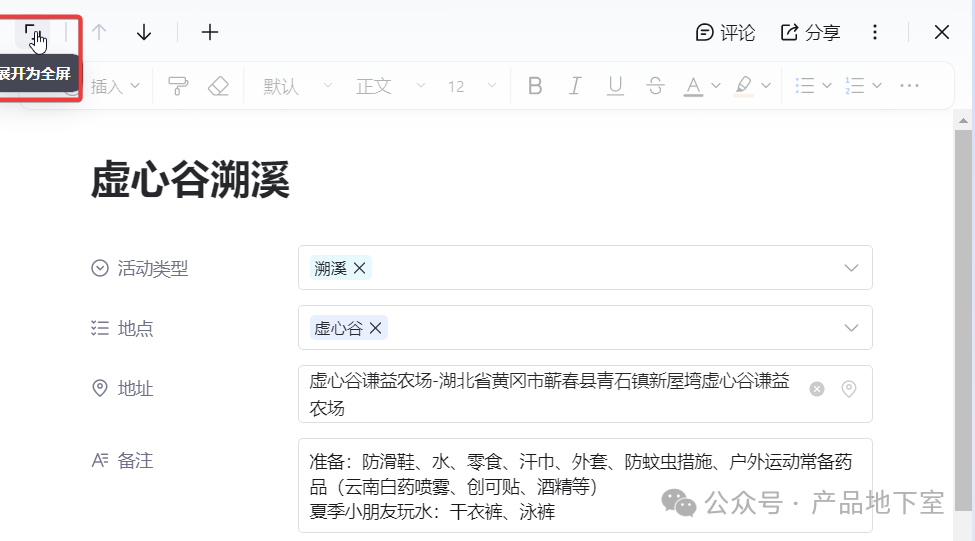Image resolution: width=975 pixels, height=541 pixels.
Task: Expand the 活动类型 dropdown chevron
Action: pos(851,268)
